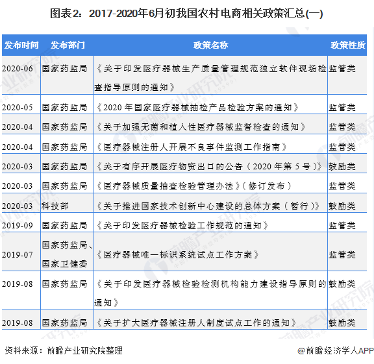Select policy '关于扩大医疗器械注册人制度试点工作的通知'

[x=196, y=323]
